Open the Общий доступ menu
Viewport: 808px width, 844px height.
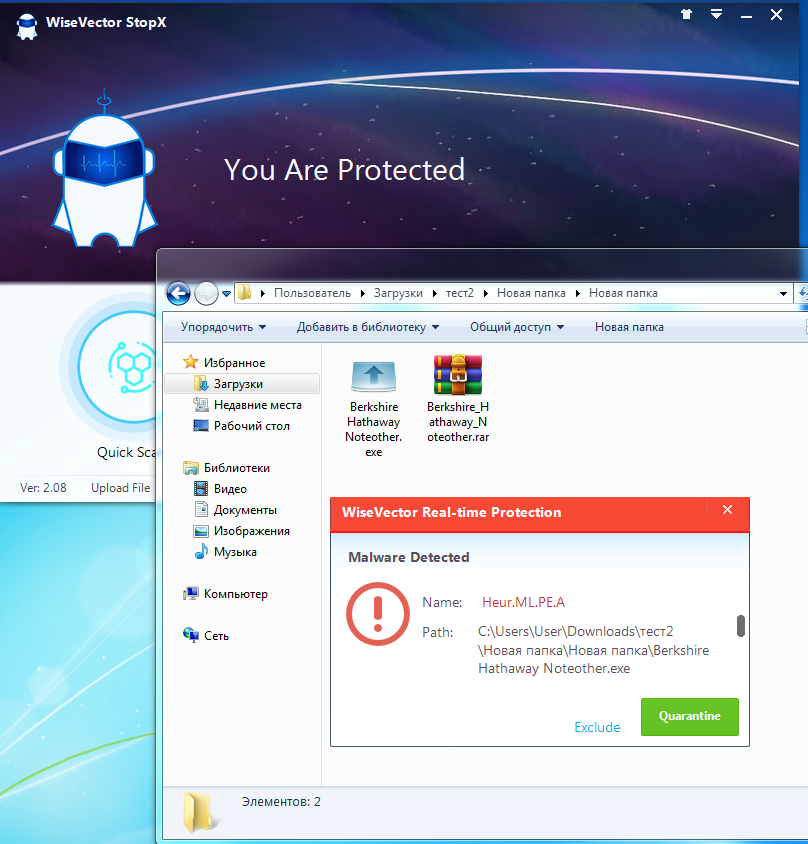[x=517, y=327]
